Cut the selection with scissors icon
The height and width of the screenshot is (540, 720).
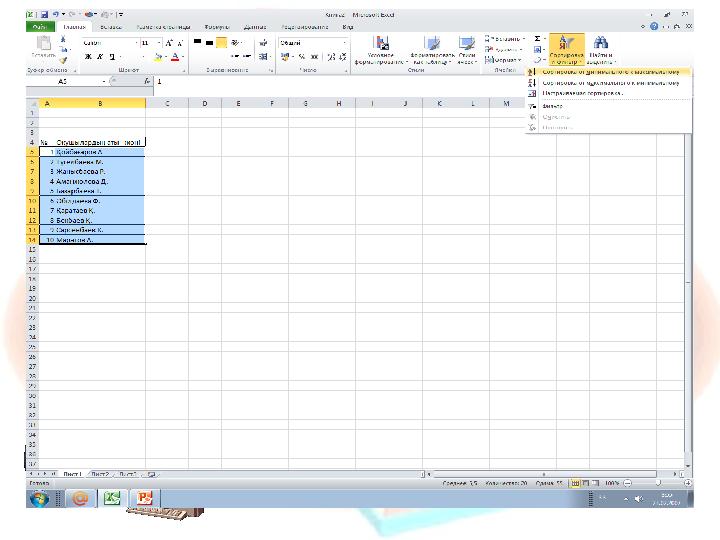pyautogui.click(x=63, y=39)
